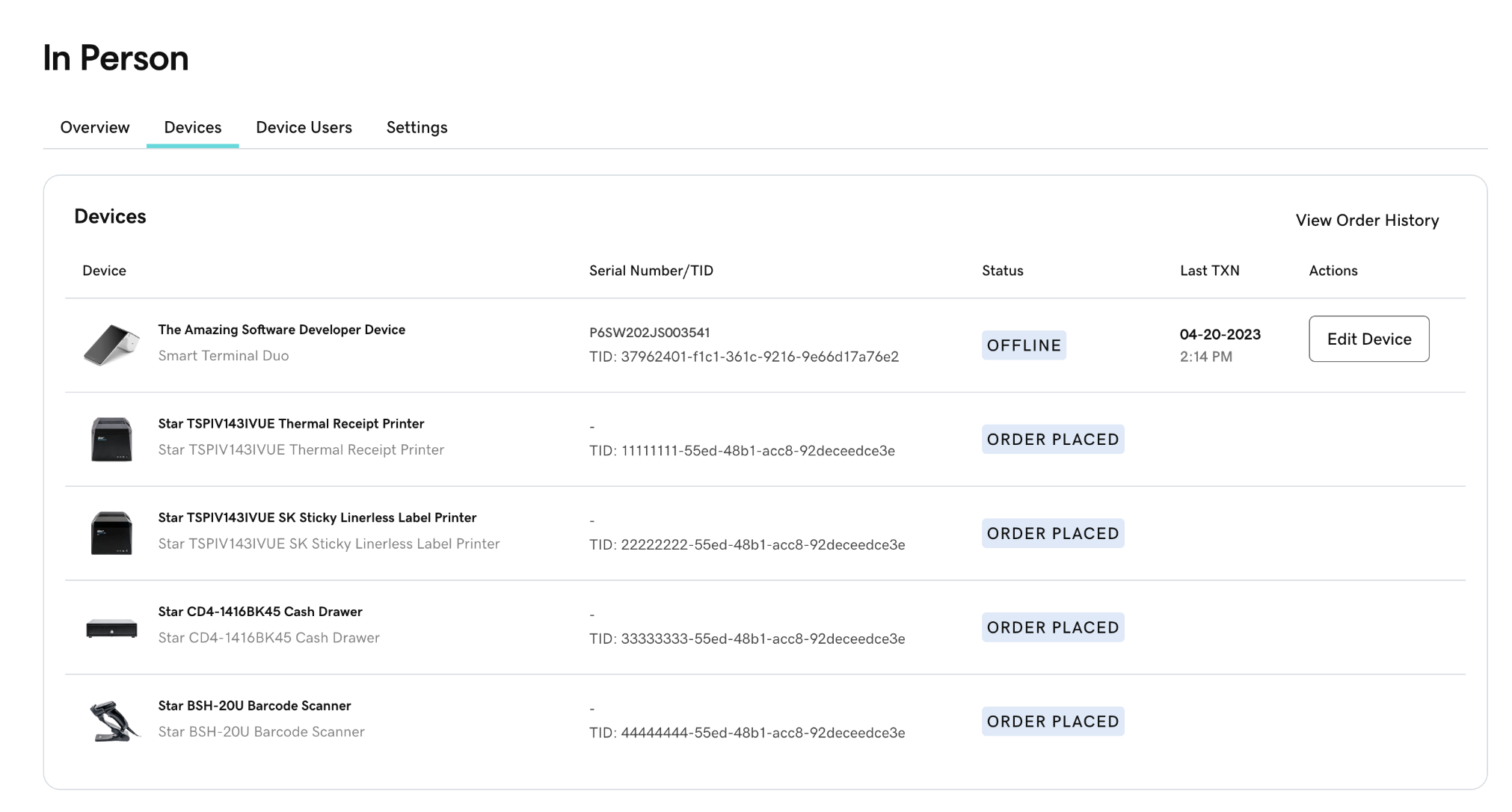Click the serial number P6SW202JS003541
Viewport: 1512px width, 812px height.
click(649, 333)
